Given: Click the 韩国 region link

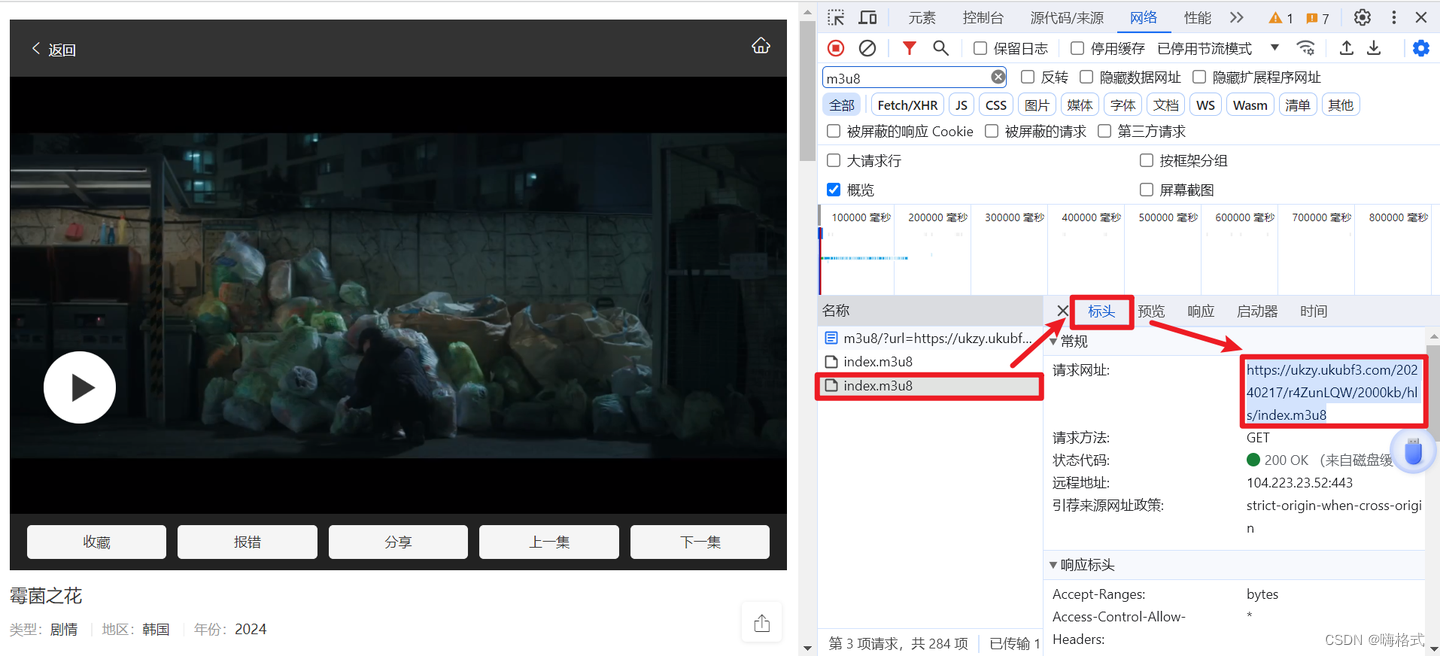Looking at the screenshot, I should tap(156, 629).
